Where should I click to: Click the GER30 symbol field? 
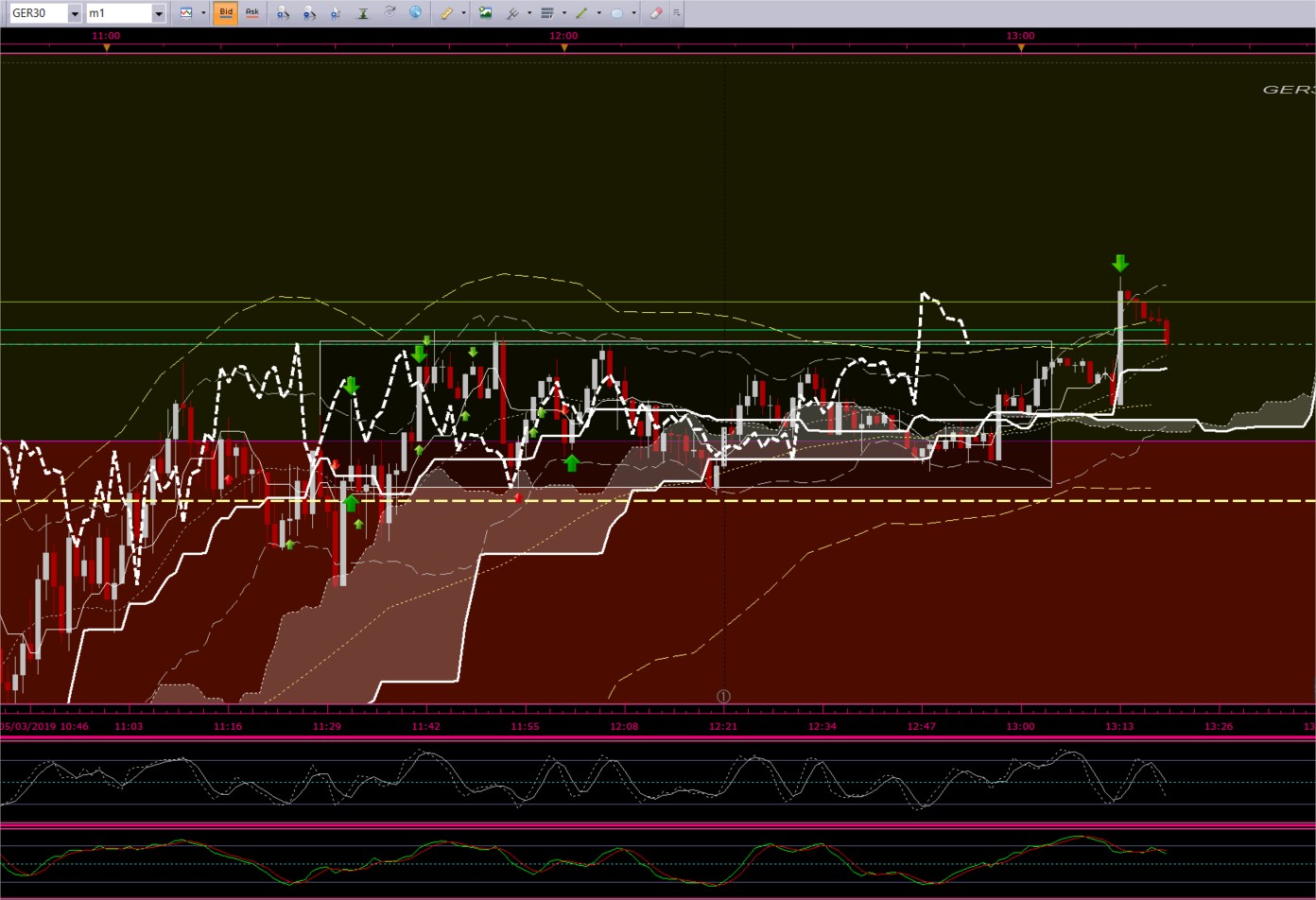[38, 13]
